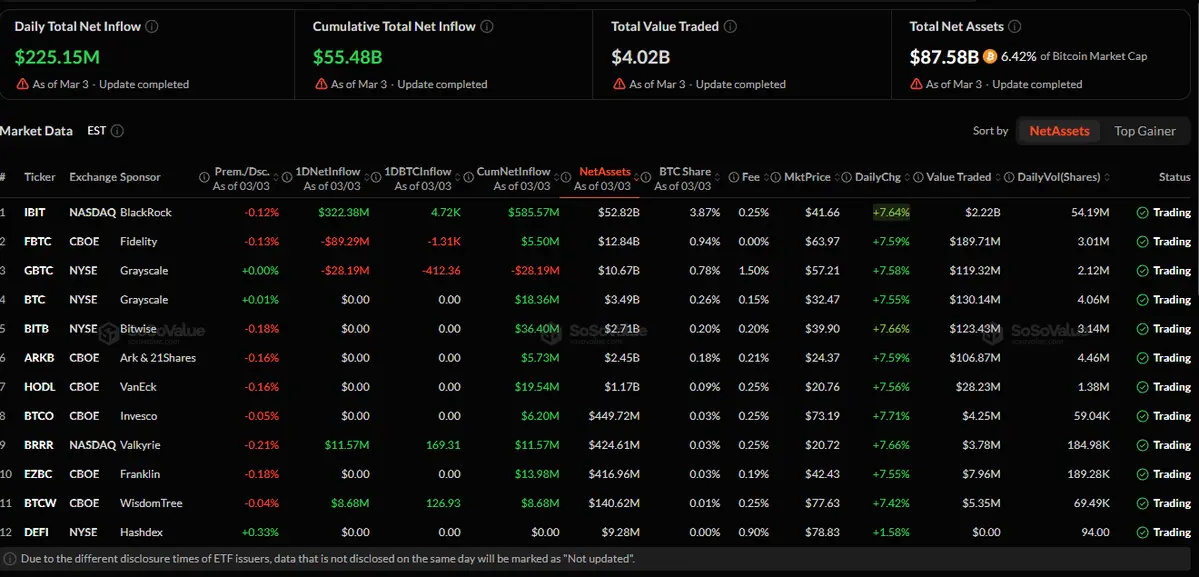Select the ARKB ticker
The image size is (1199, 577).
[39, 358]
